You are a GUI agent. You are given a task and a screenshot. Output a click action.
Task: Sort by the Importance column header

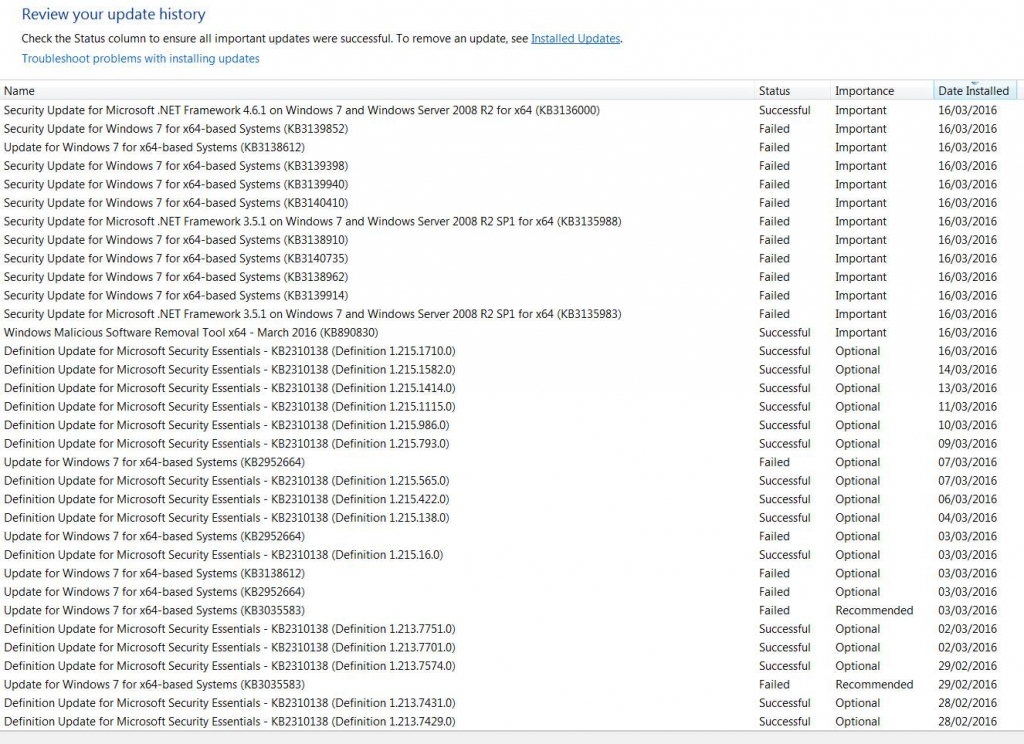pyautogui.click(x=864, y=91)
